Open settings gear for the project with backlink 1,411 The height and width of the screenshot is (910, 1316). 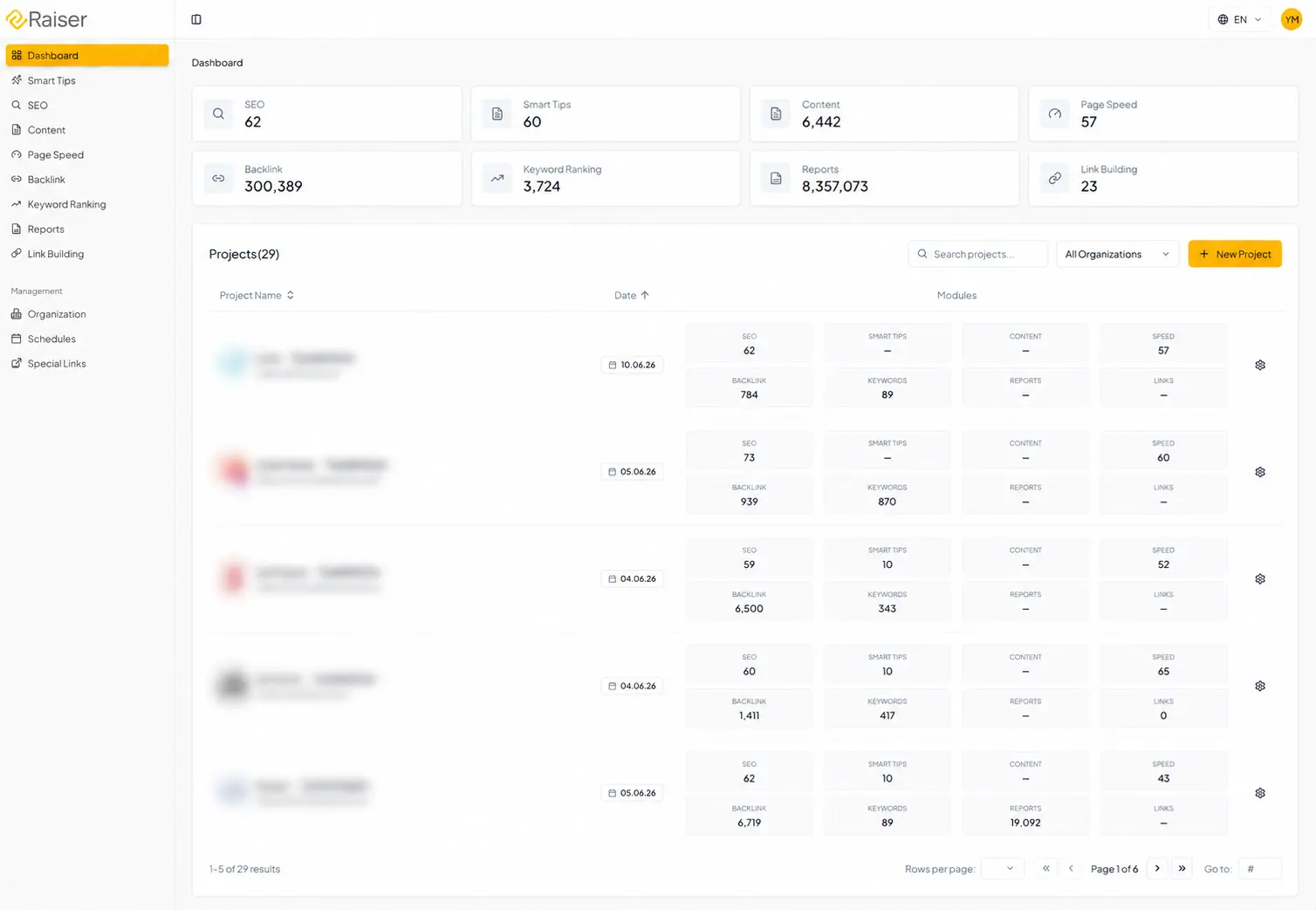(x=1260, y=686)
